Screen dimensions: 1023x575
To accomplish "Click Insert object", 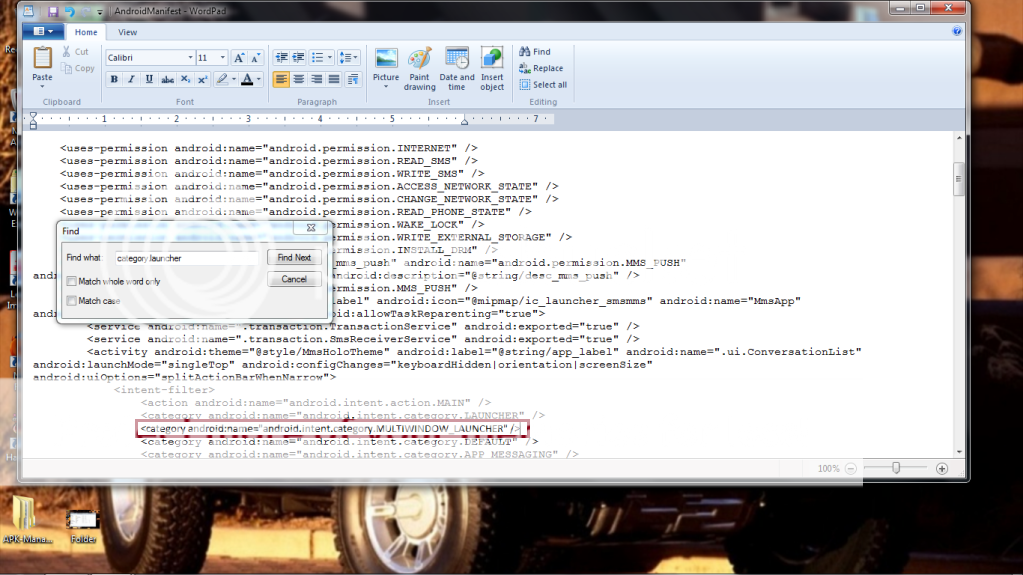I will [x=492, y=69].
